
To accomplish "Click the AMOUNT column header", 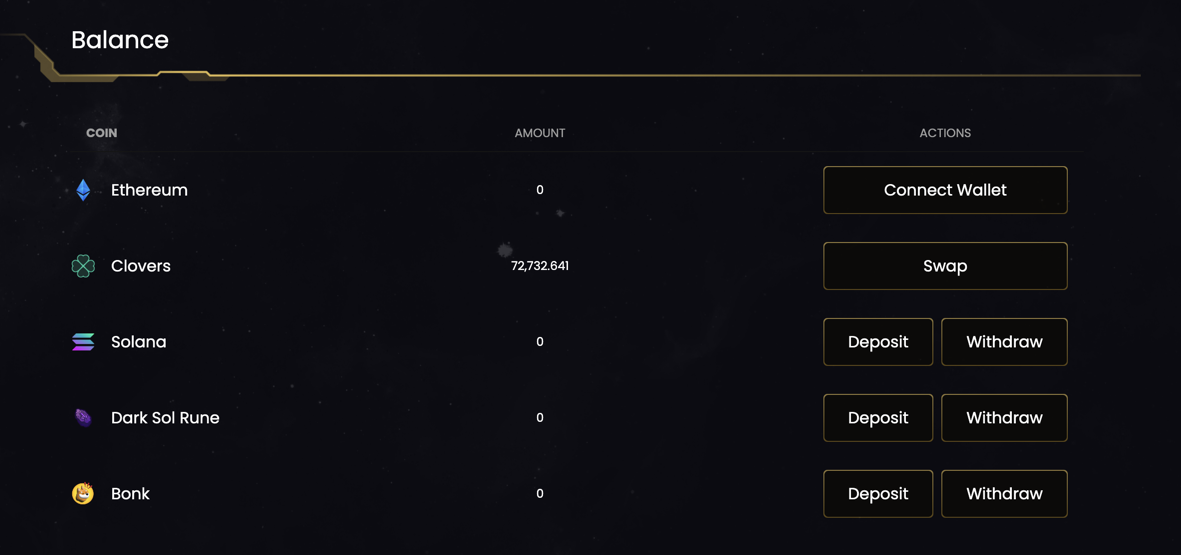I will tap(539, 133).
